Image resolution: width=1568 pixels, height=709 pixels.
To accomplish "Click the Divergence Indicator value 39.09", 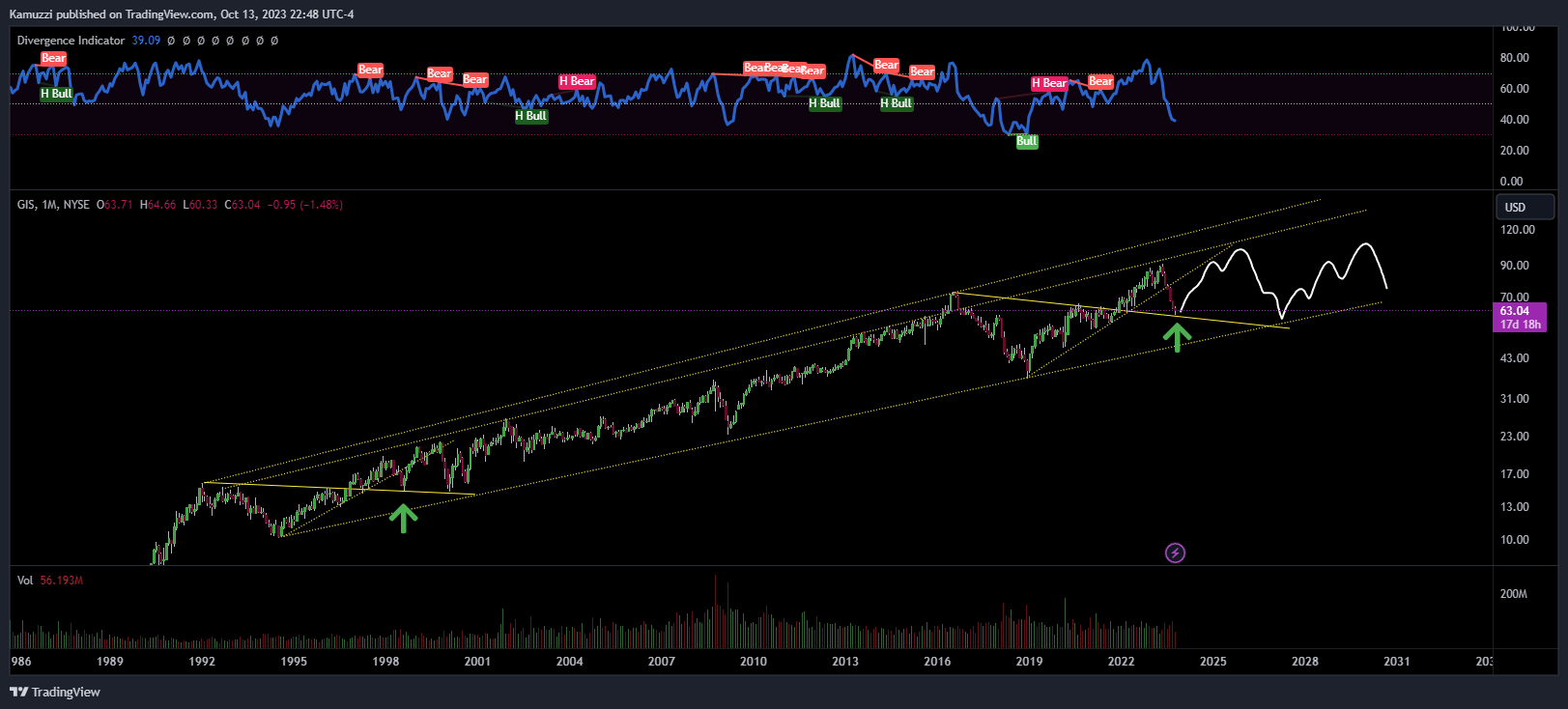I will [x=146, y=41].
